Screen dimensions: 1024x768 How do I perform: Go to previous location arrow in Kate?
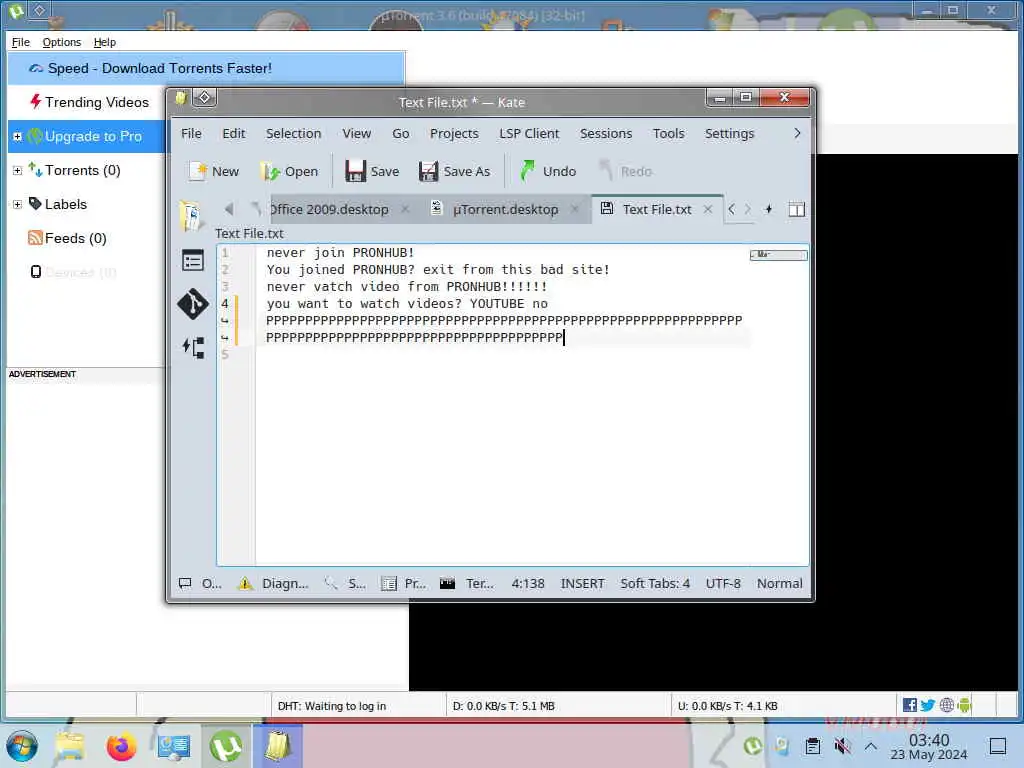click(x=229, y=209)
